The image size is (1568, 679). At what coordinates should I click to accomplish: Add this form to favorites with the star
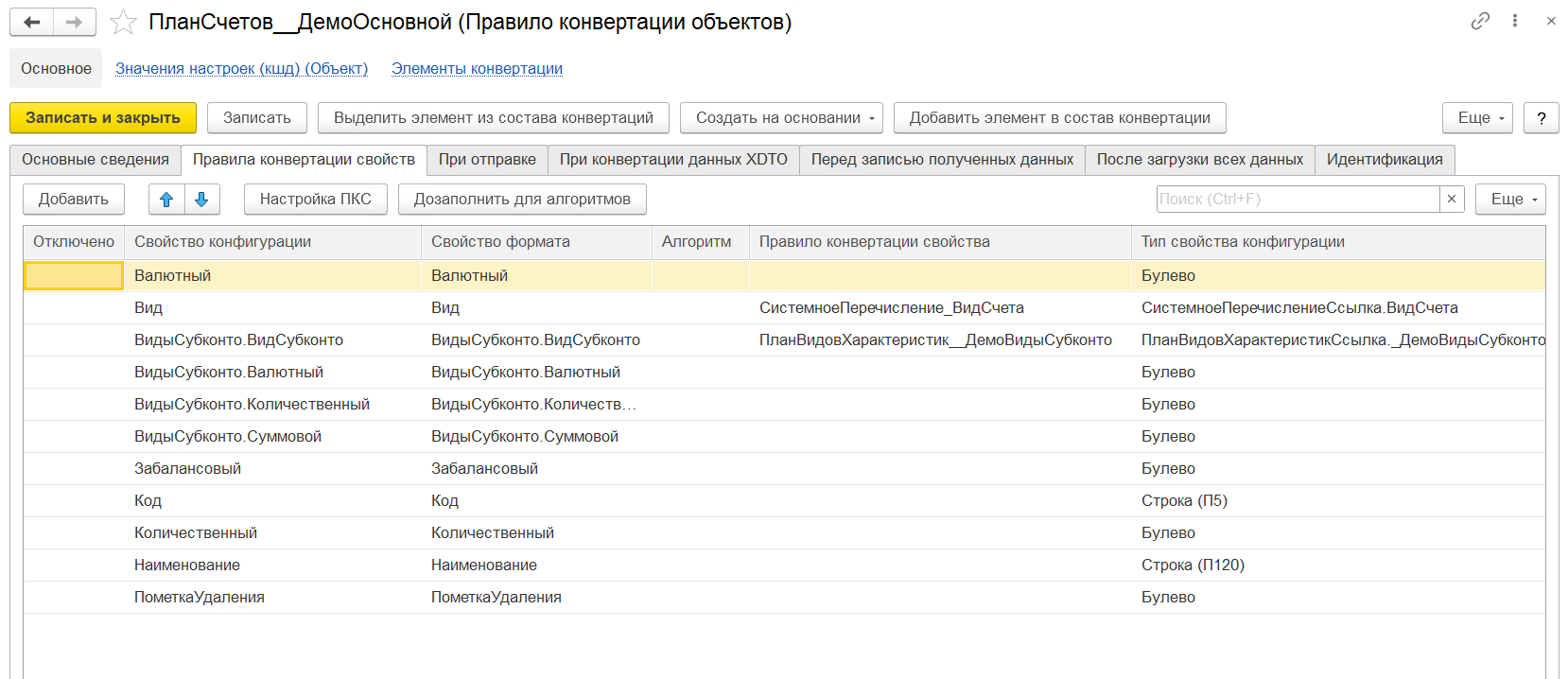pos(123,22)
